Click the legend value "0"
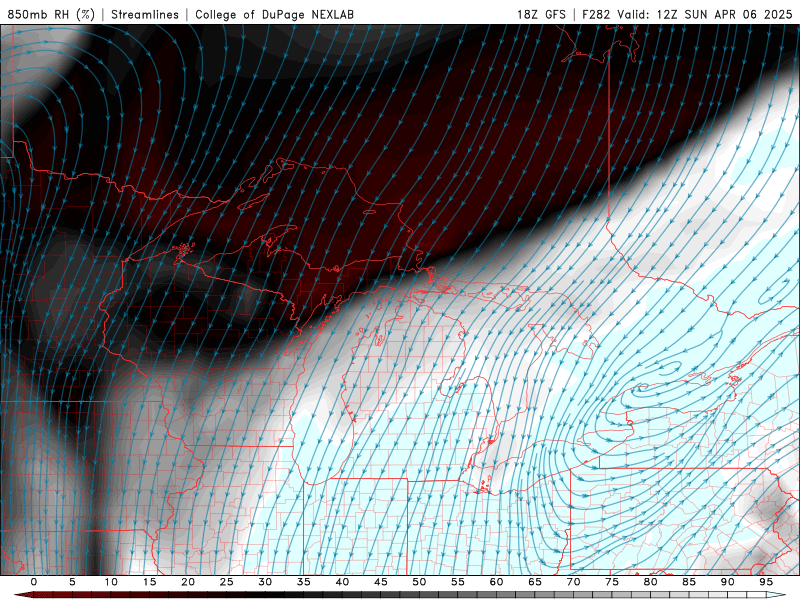The height and width of the screenshot is (600, 800). pyautogui.click(x=34, y=582)
